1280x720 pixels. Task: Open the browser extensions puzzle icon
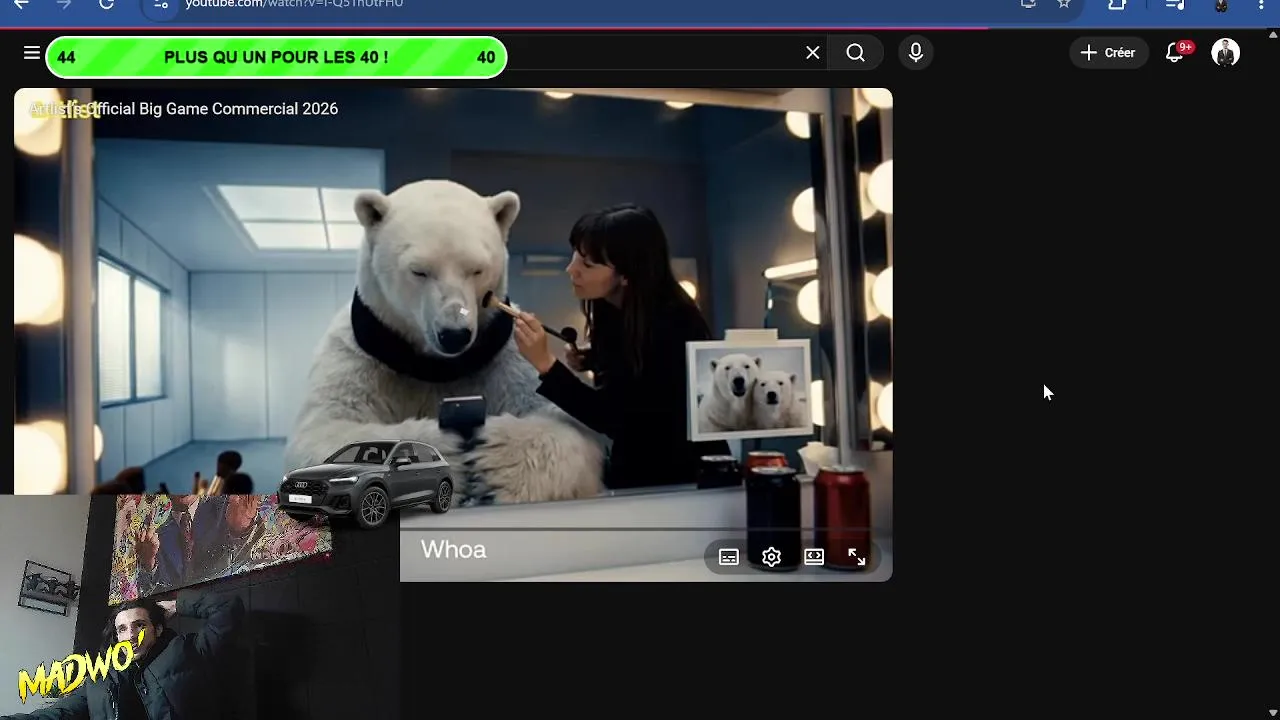(1117, 4)
